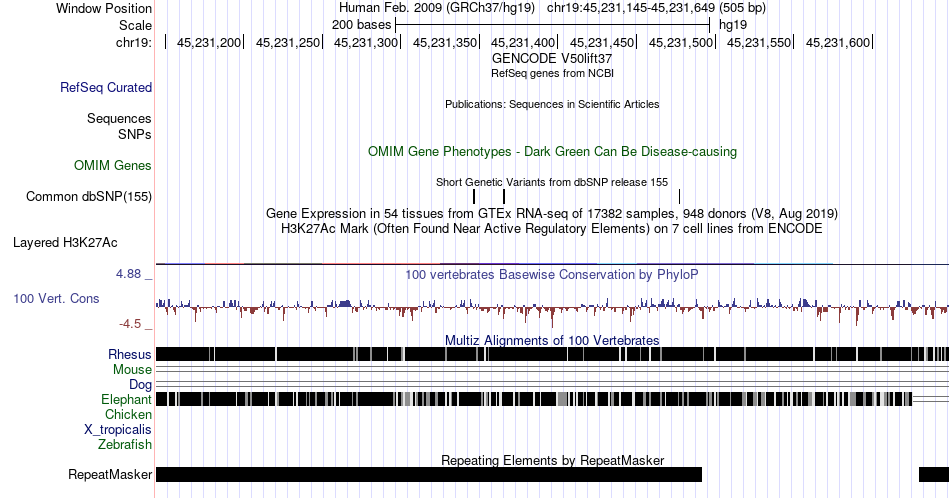Image resolution: width=950 pixels, height=498 pixels.
Task: Click Publications: Sequences in Scientific Articles title
Action: tap(552, 104)
